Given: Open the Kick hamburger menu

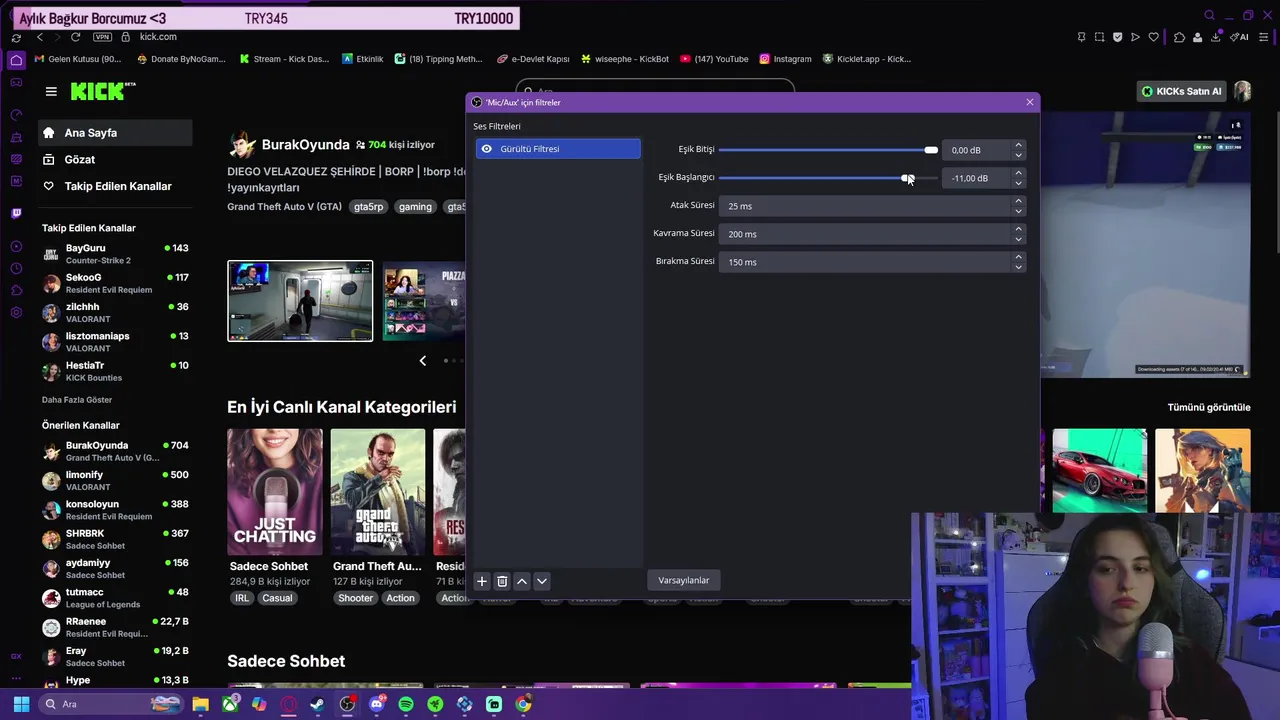Looking at the screenshot, I should tap(51, 91).
